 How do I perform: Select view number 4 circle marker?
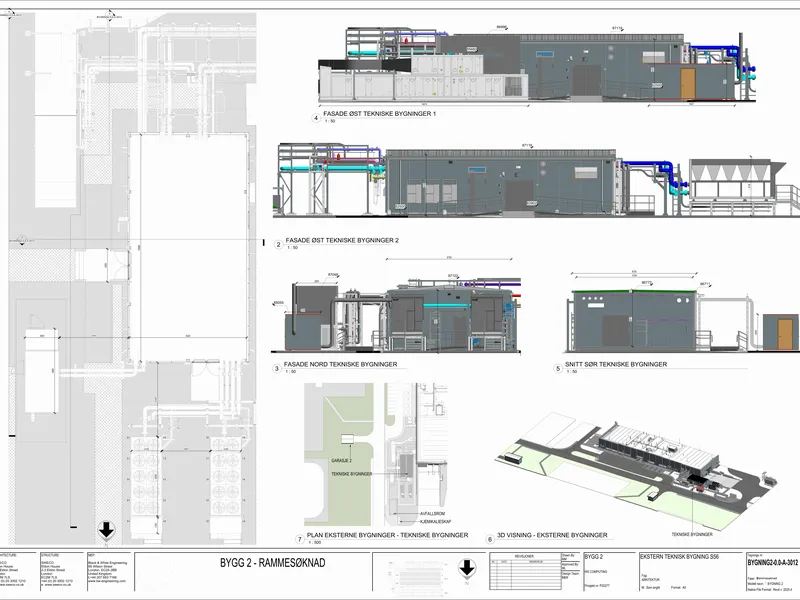tap(316, 118)
